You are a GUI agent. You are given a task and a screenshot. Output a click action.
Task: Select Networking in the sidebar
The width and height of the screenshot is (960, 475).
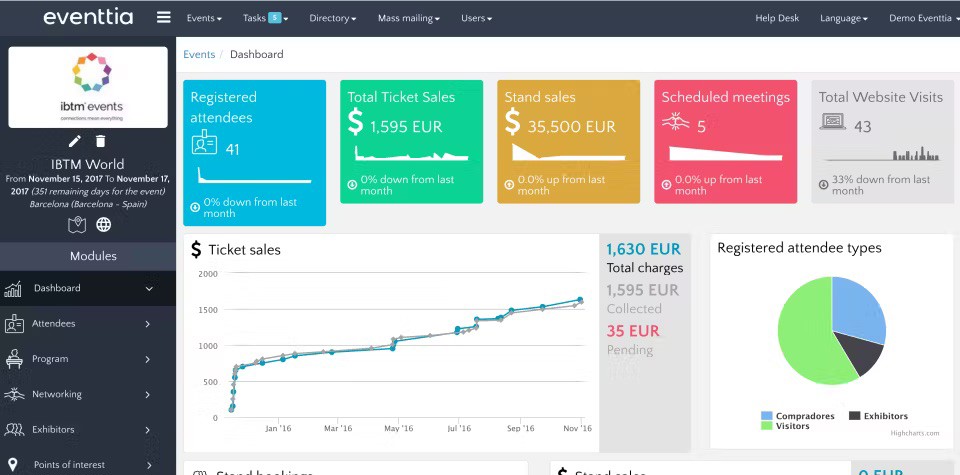coord(57,394)
